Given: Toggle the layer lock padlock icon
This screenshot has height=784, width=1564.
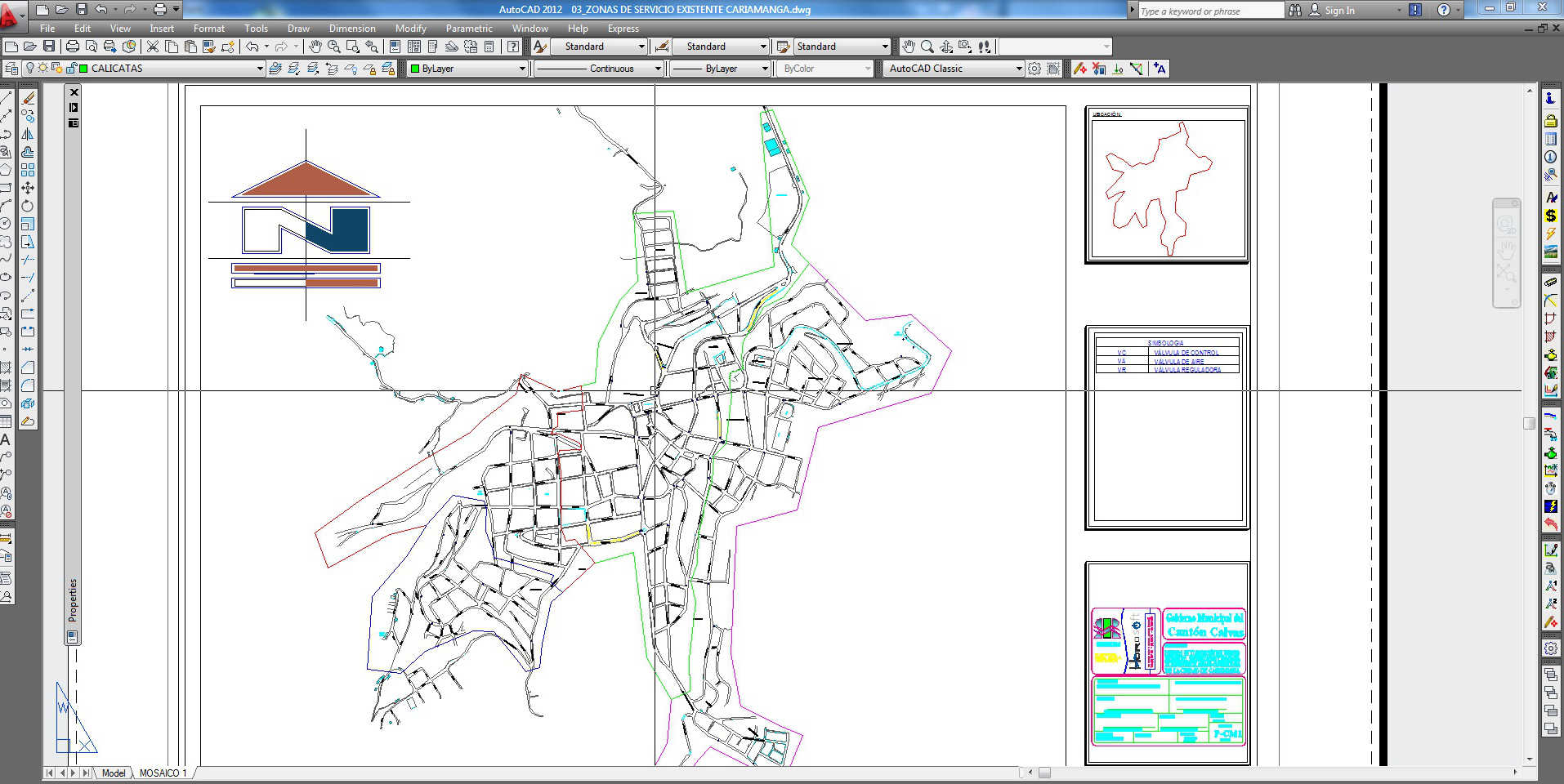Looking at the screenshot, I should point(71,69).
